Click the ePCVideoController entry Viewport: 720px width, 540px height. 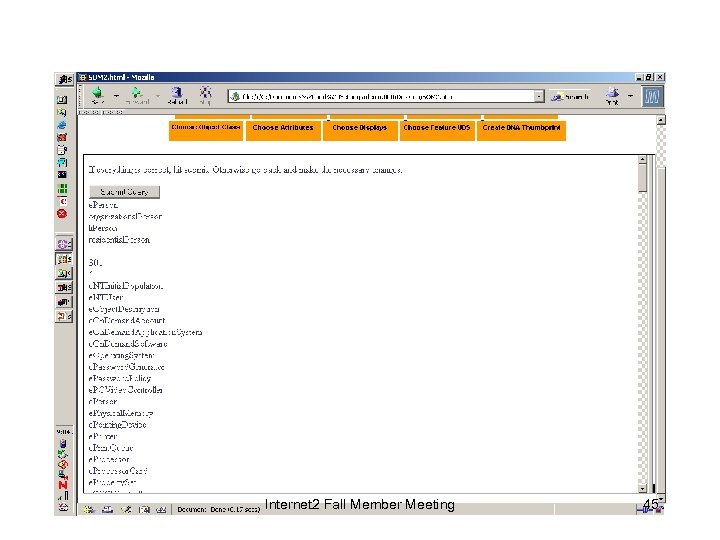pos(125,389)
